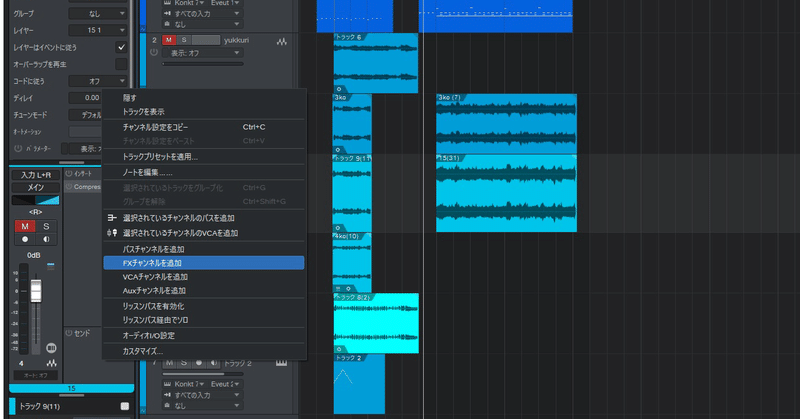Viewport: 800px width, 419px height.
Task: Choose カスタマイズ... in the context menu
Action: 204,351
